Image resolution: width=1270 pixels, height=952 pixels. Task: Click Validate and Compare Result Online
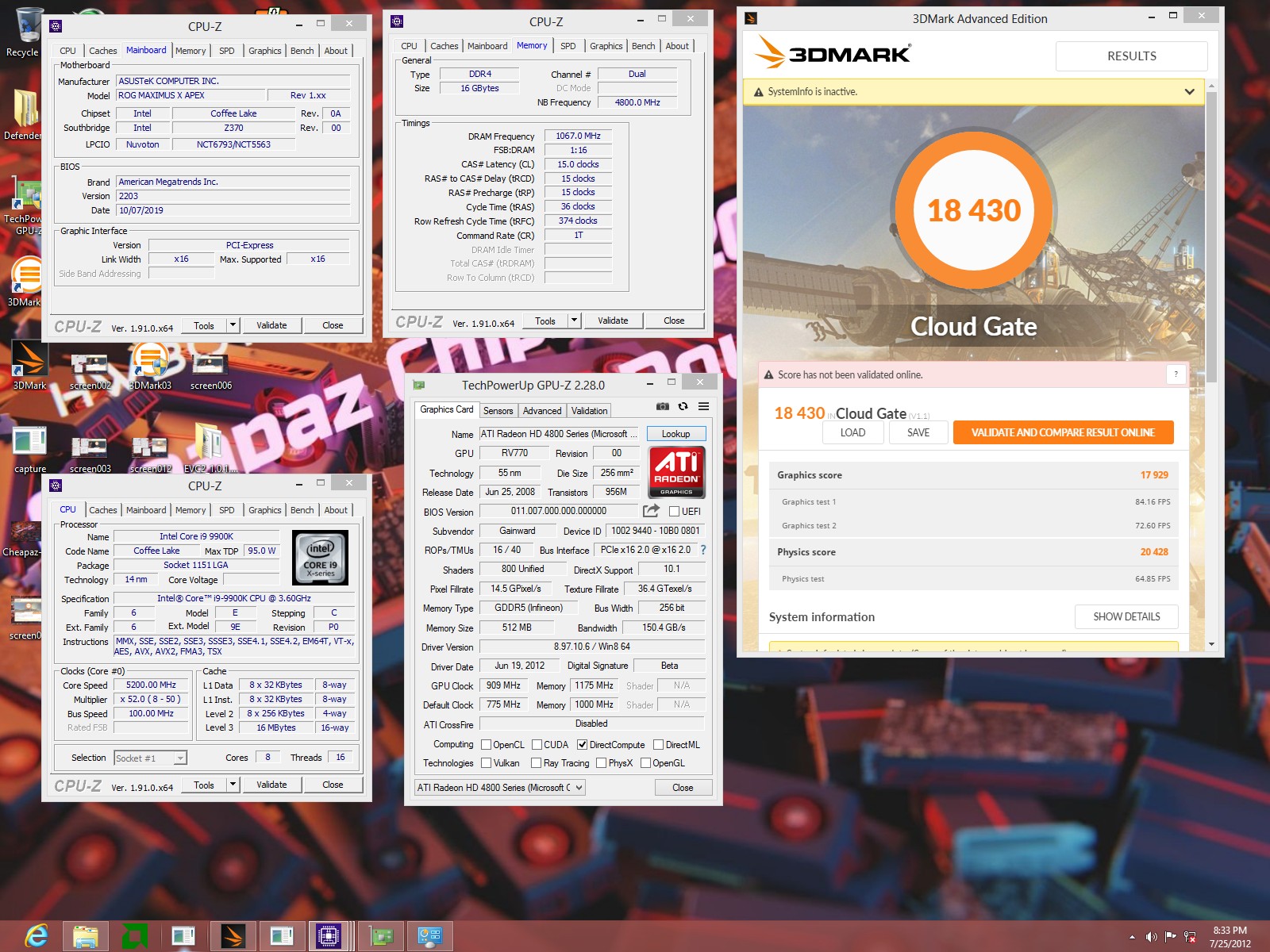point(1063,432)
